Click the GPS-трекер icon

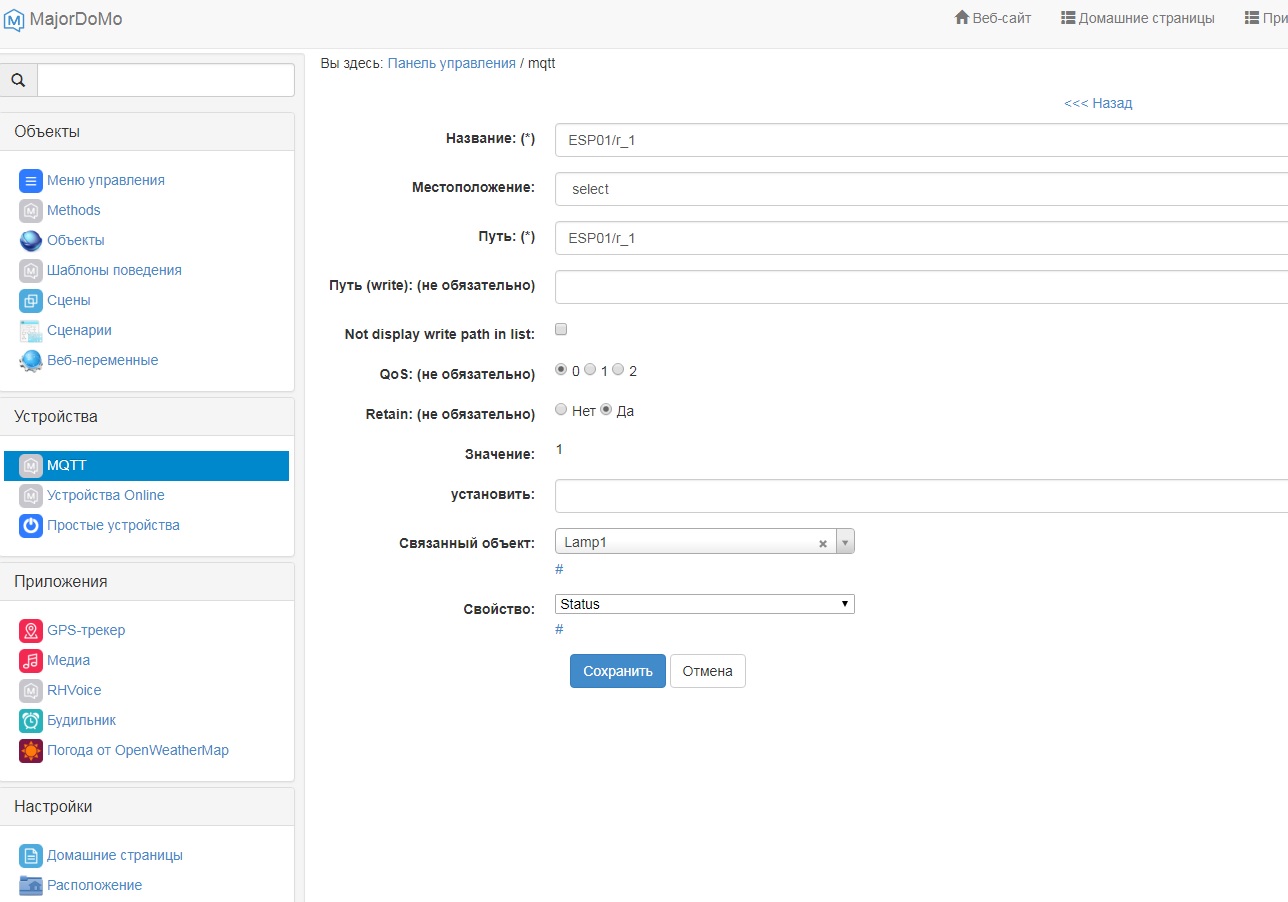(31, 631)
